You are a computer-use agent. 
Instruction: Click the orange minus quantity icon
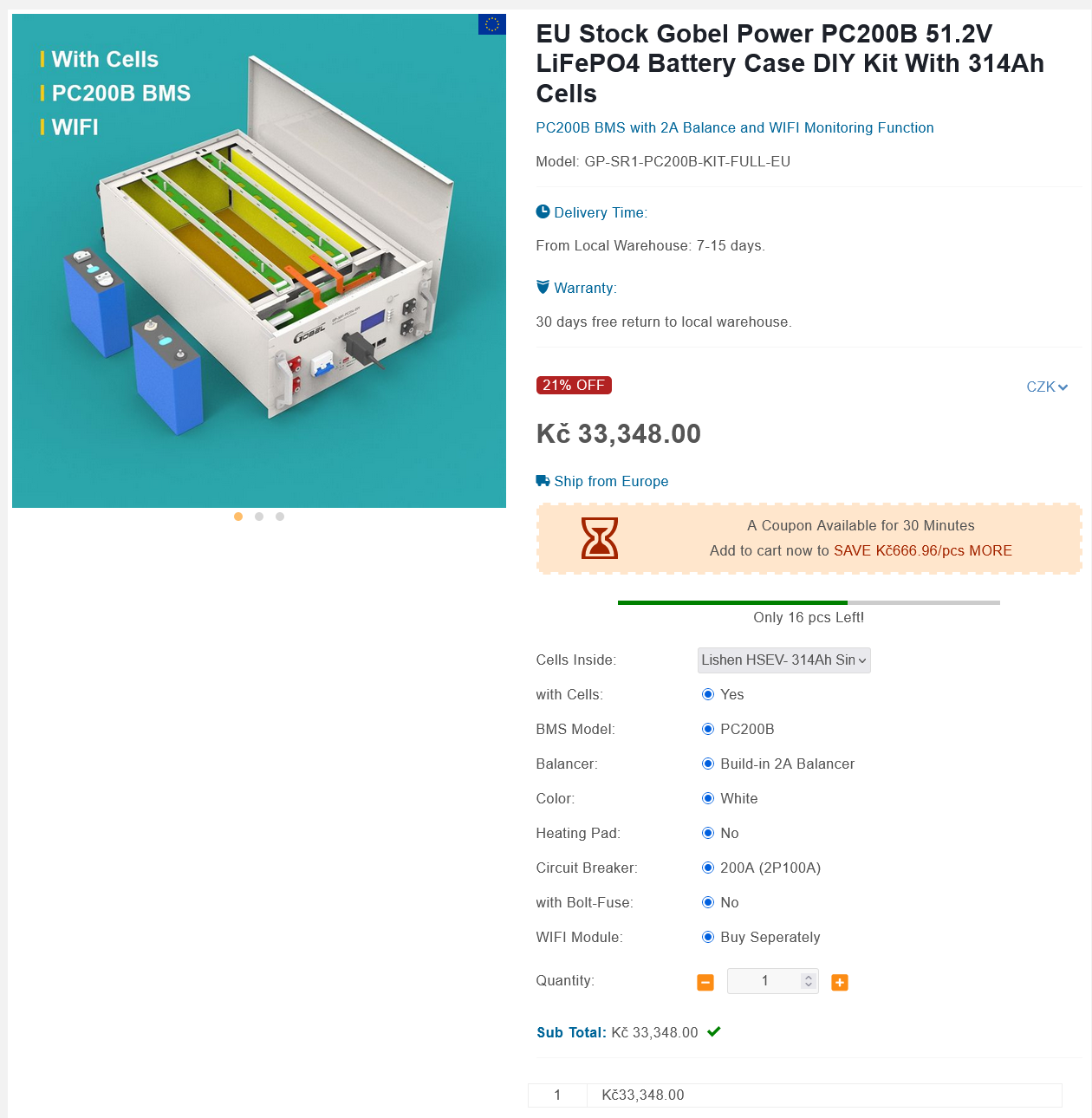point(705,982)
